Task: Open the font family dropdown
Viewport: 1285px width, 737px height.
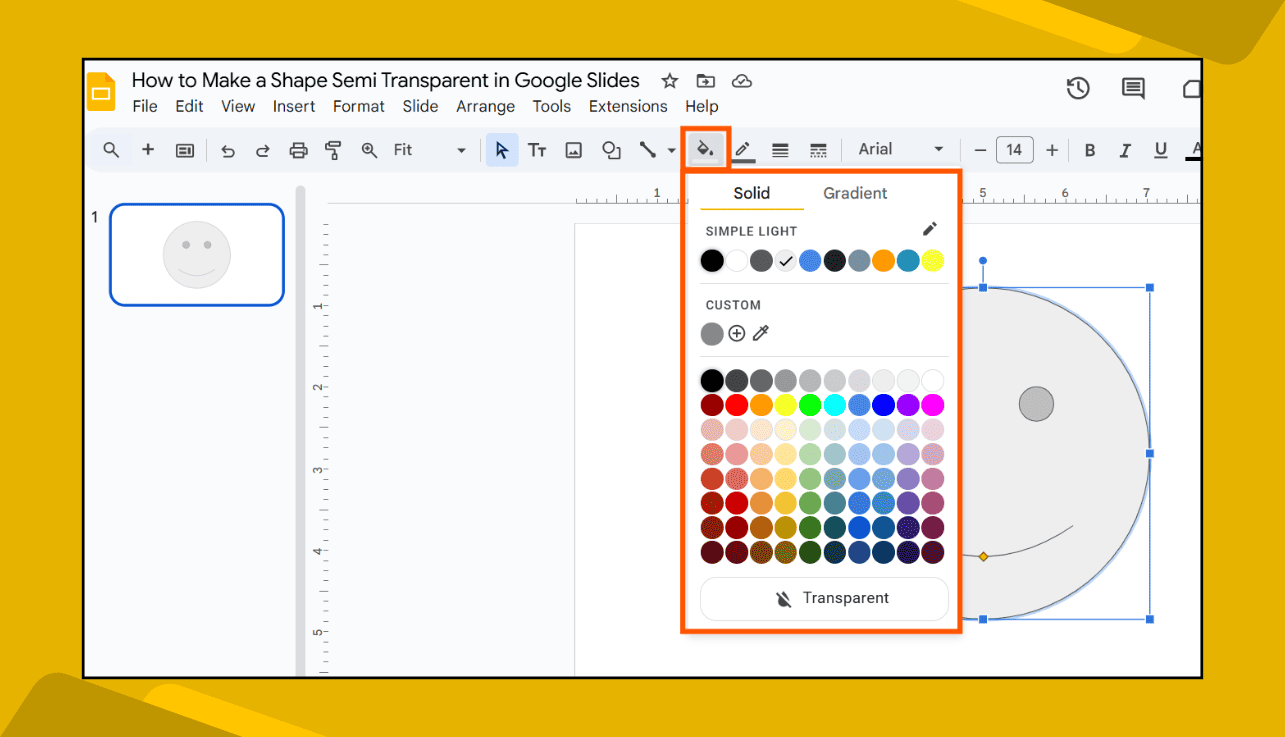Action: [x=898, y=149]
